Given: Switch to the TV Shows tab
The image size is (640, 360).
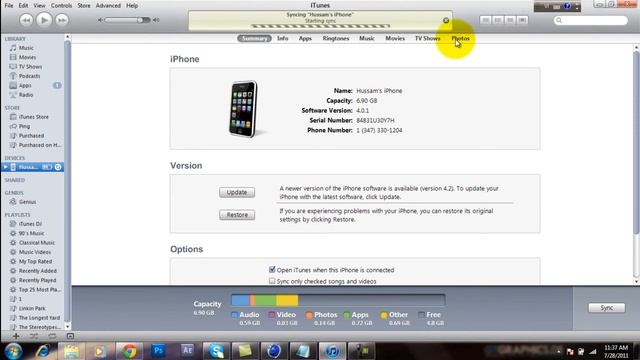Looking at the screenshot, I should coord(427,38).
